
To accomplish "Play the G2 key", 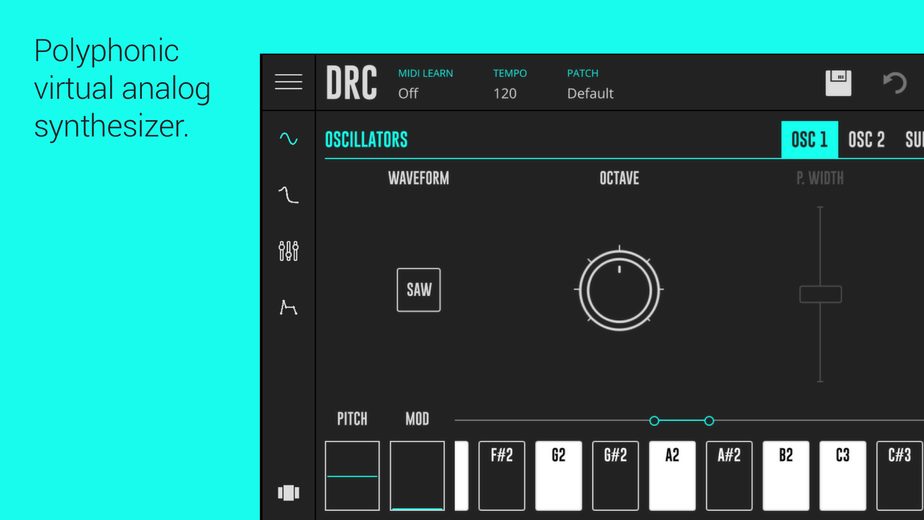I will point(558,476).
